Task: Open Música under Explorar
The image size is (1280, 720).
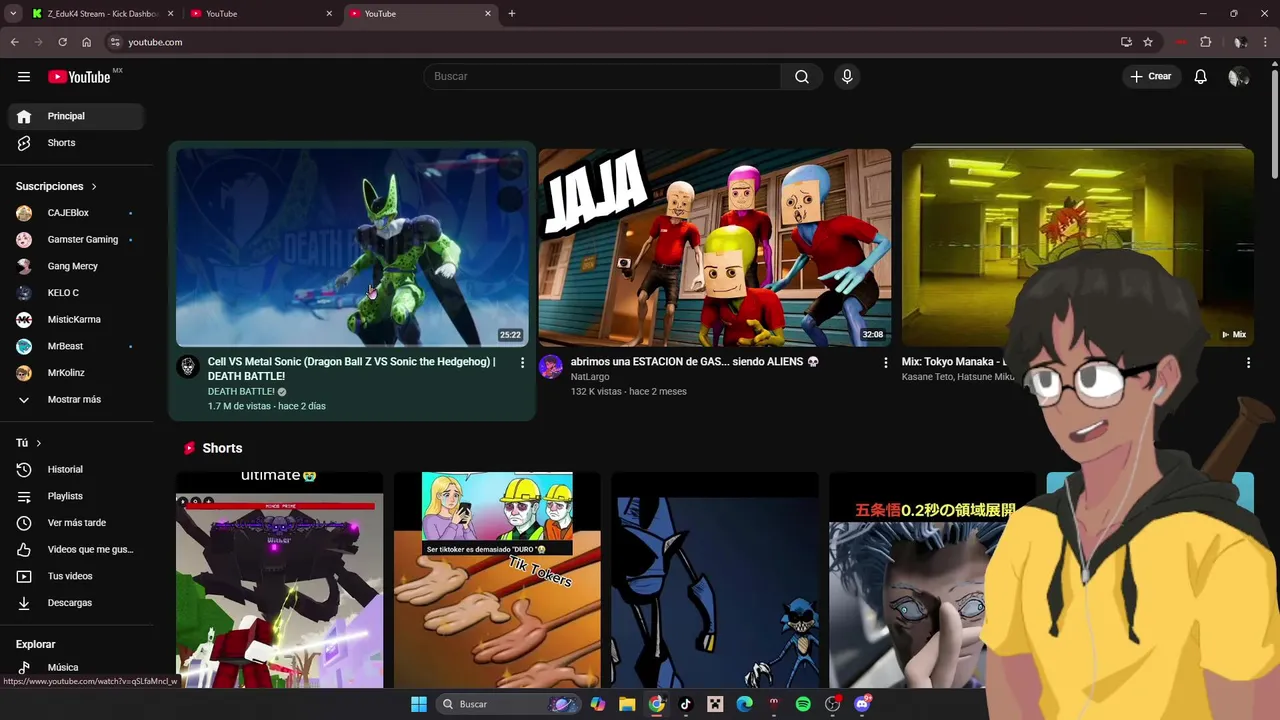Action: [x=76, y=667]
